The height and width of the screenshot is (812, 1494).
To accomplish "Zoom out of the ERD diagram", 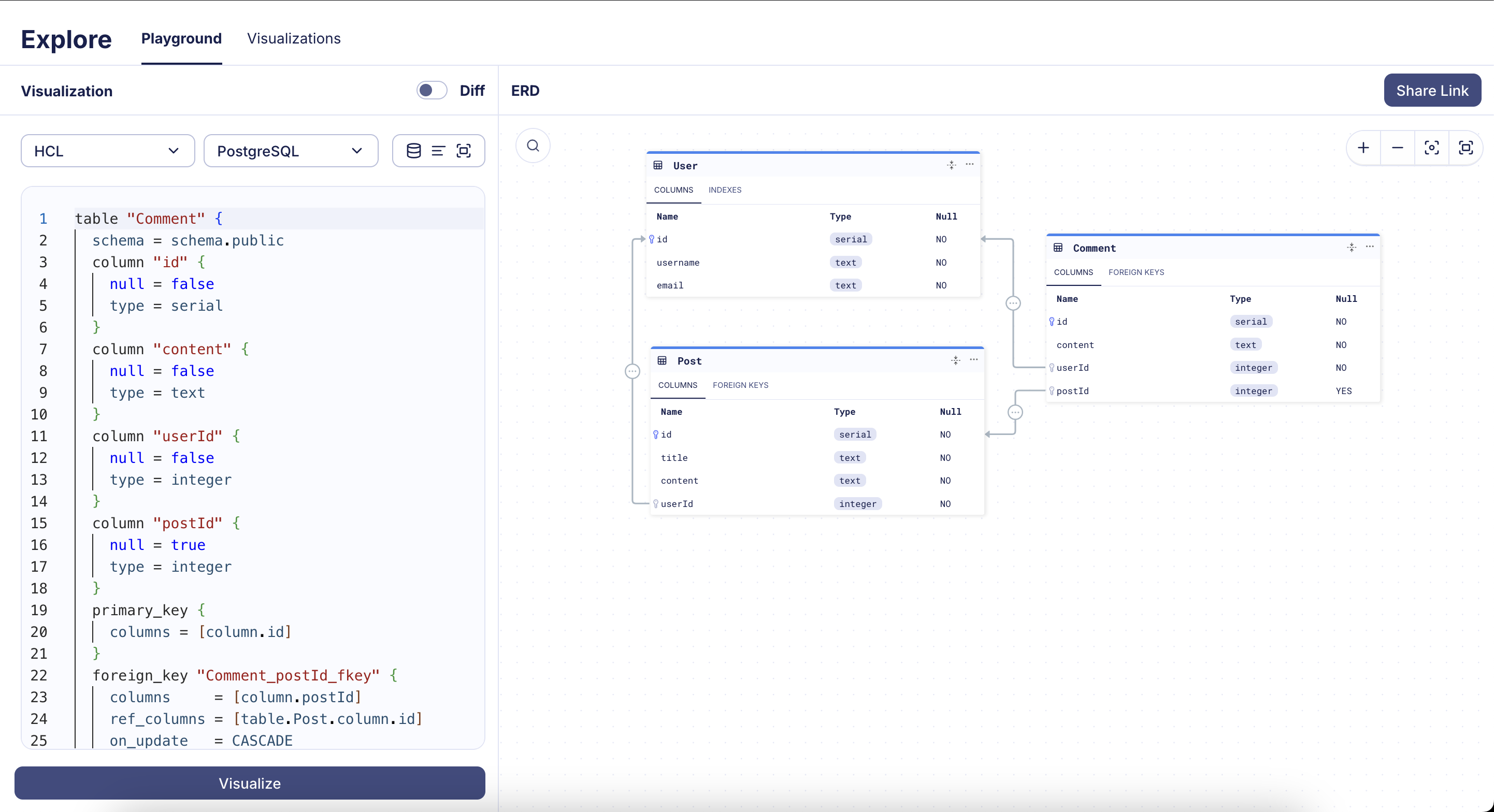I will pos(1398,148).
